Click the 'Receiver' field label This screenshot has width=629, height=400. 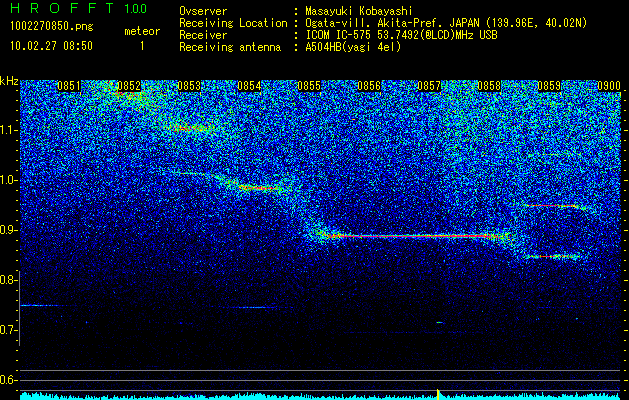point(203,35)
